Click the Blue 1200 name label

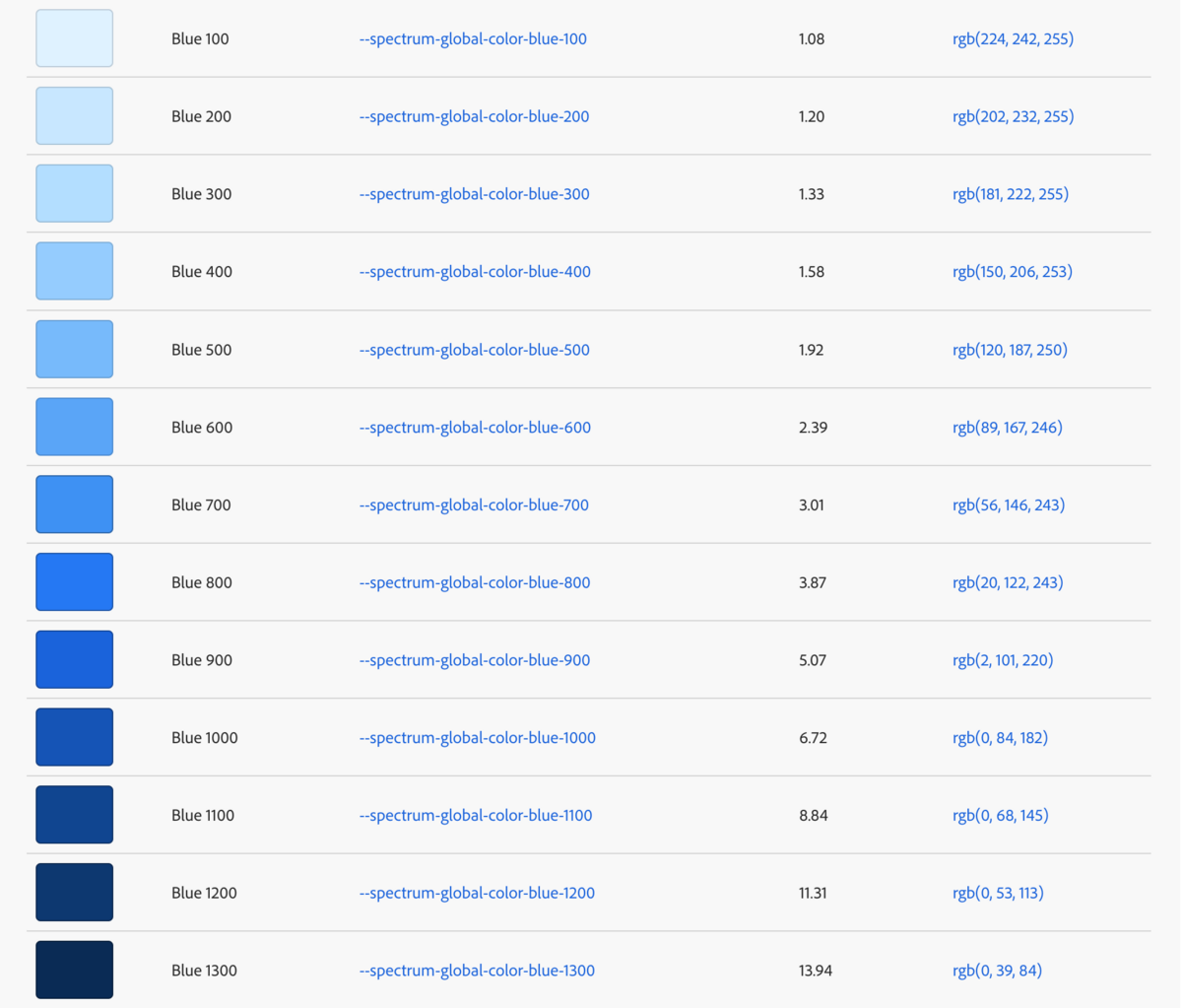point(204,894)
